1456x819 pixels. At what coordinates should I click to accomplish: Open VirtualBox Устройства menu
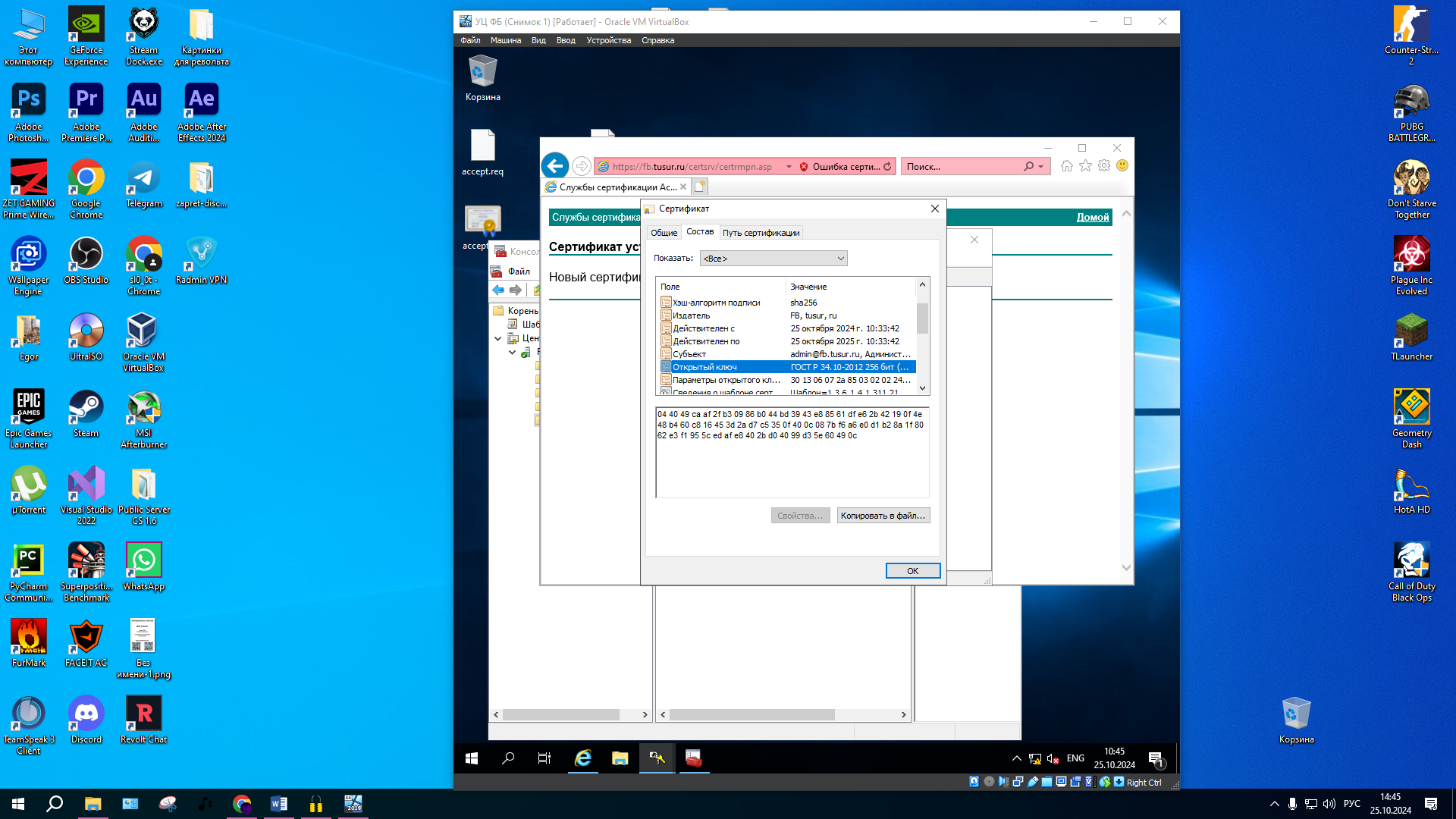tap(608, 40)
